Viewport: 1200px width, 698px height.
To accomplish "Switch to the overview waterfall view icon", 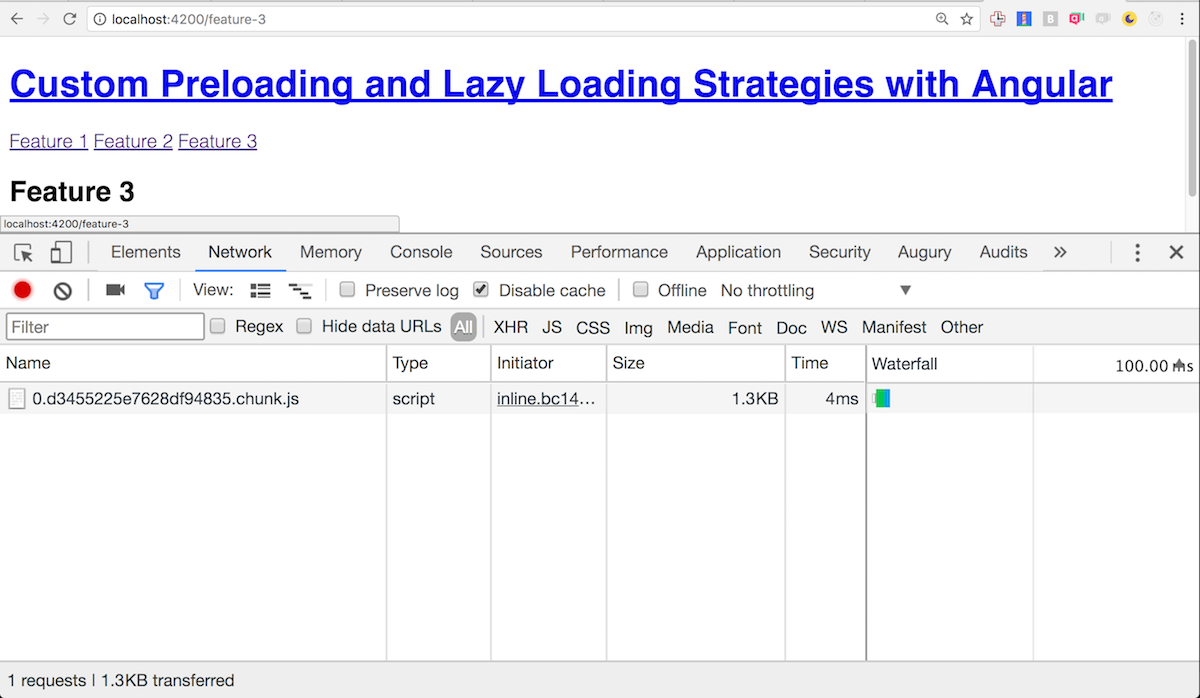I will (300, 291).
